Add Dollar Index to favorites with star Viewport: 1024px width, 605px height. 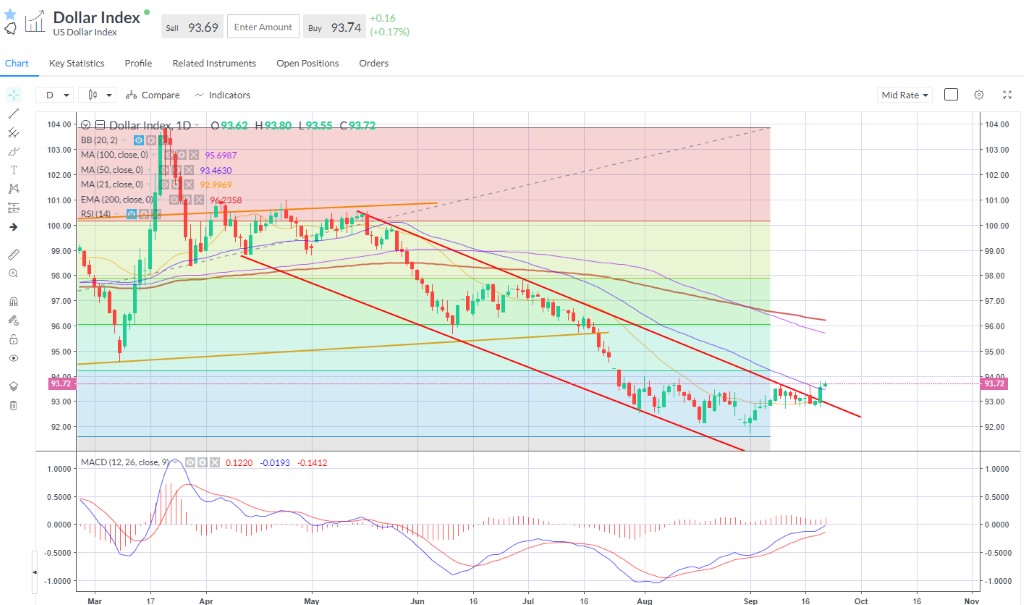click(10, 14)
